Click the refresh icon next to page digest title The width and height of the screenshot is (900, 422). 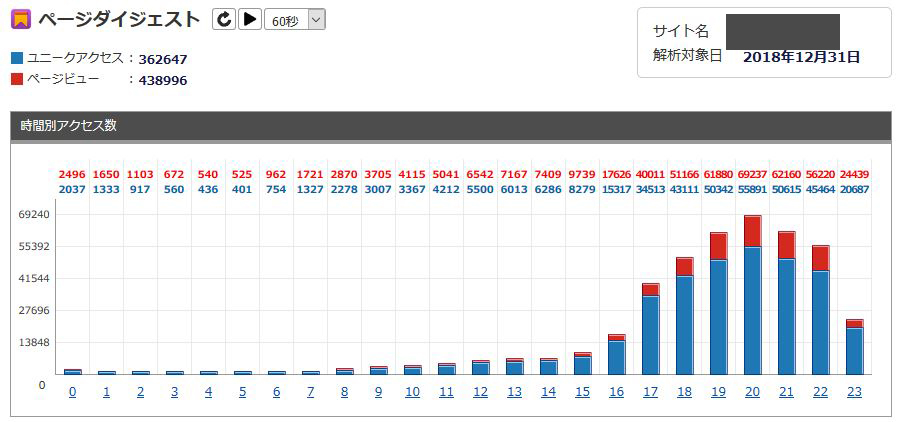click(x=224, y=20)
